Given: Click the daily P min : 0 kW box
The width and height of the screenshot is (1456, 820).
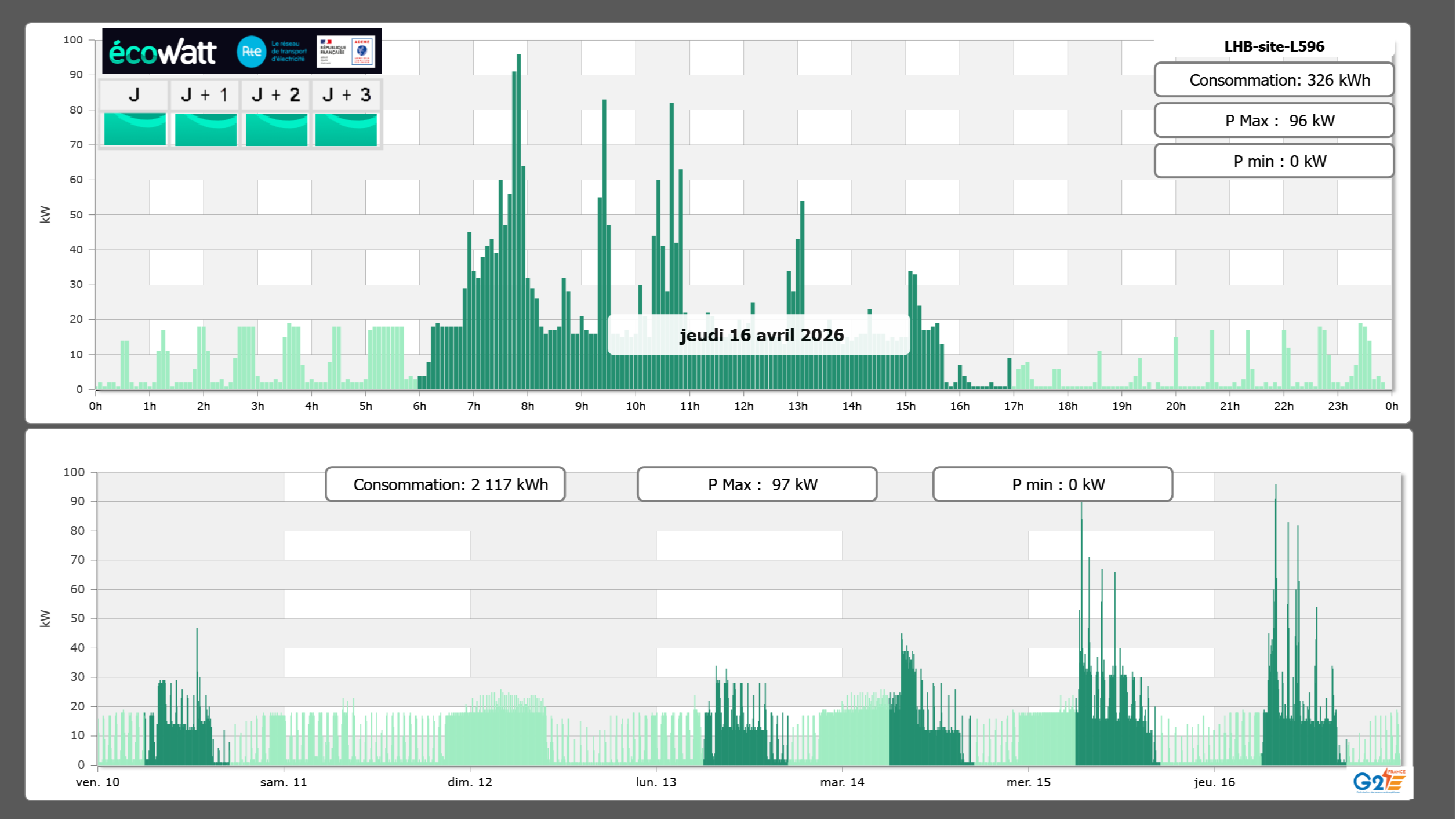Looking at the screenshot, I should pyautogui.click(x=1274, y=161).
